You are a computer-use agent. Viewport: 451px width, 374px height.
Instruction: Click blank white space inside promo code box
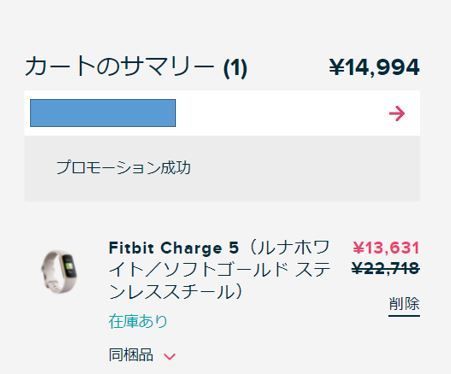(280, 113)
